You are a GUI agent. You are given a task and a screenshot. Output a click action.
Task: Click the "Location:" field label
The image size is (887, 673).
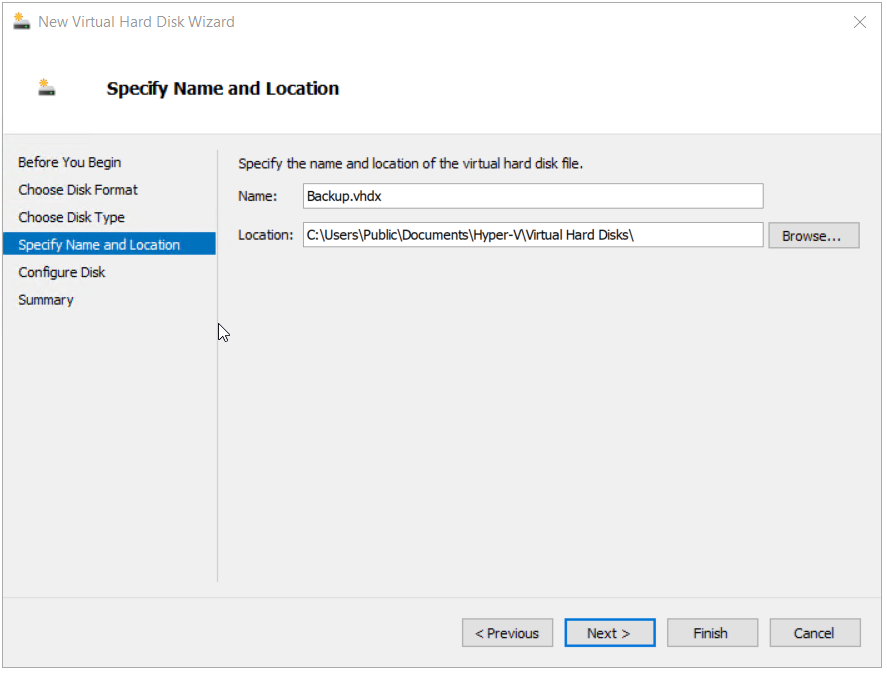tap(266, 235)
